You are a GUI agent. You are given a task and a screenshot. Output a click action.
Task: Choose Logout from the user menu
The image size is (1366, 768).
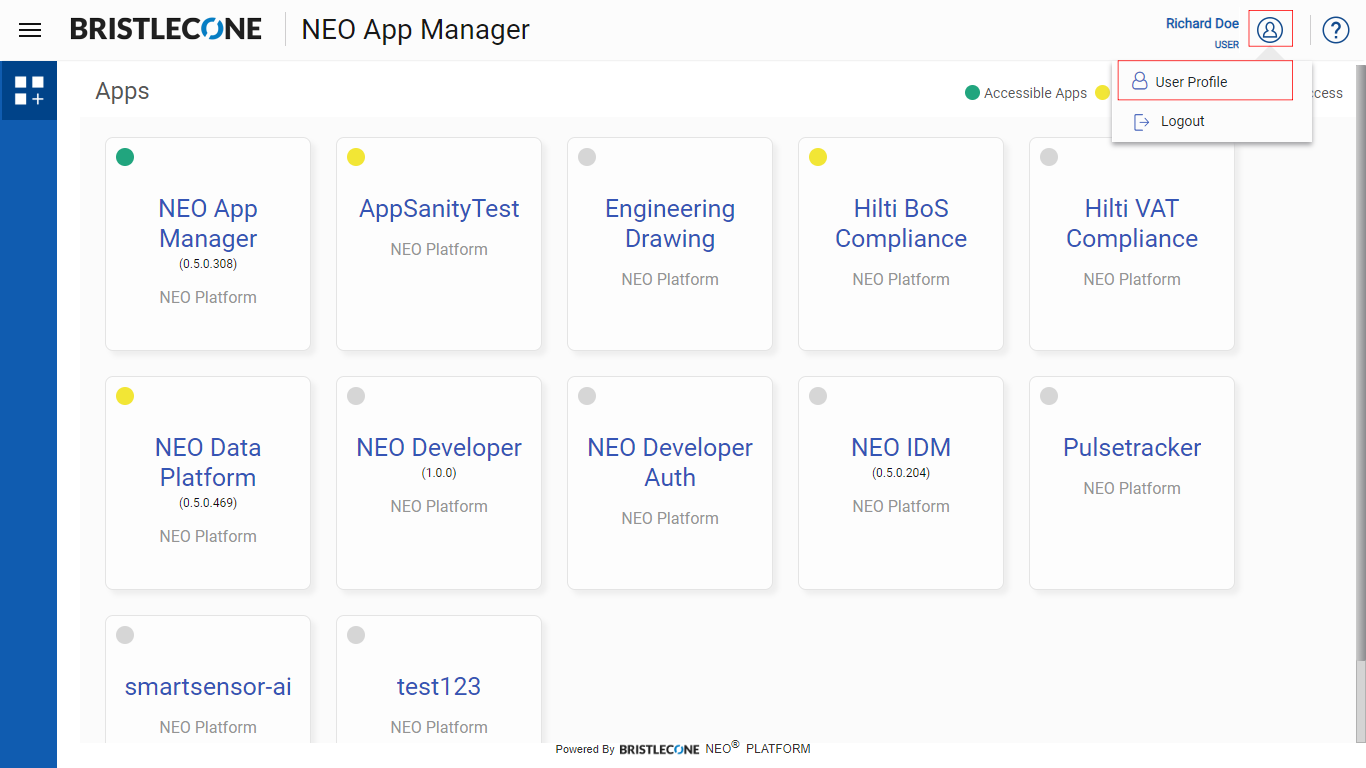pyautogui.click(x=1211, y=122)
